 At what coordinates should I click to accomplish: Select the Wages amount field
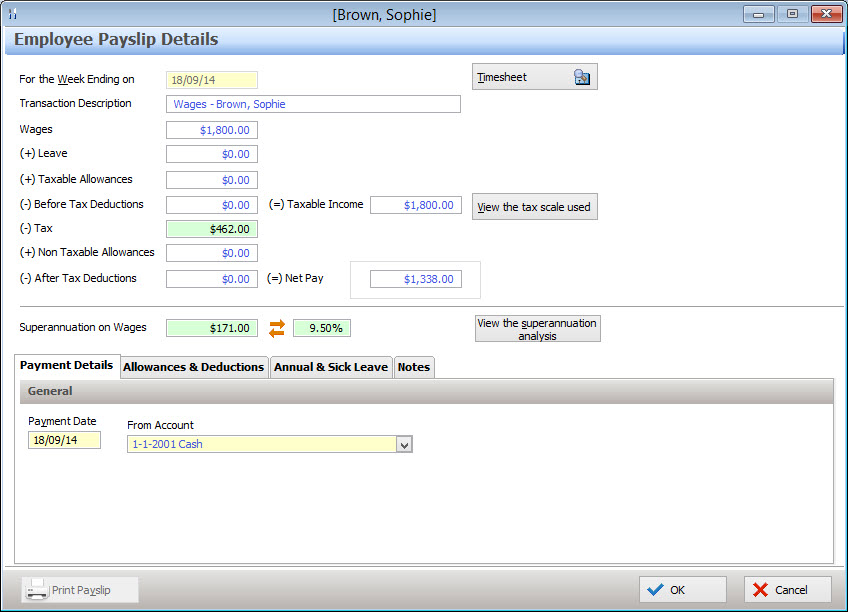(x=211, y=129)
